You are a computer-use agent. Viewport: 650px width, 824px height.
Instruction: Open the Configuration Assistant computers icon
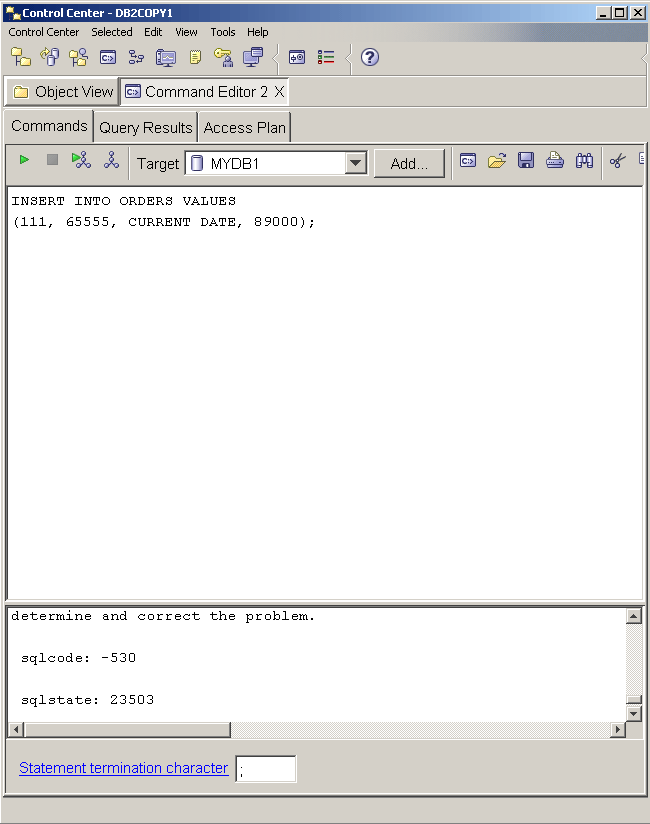tap(253, 57)
